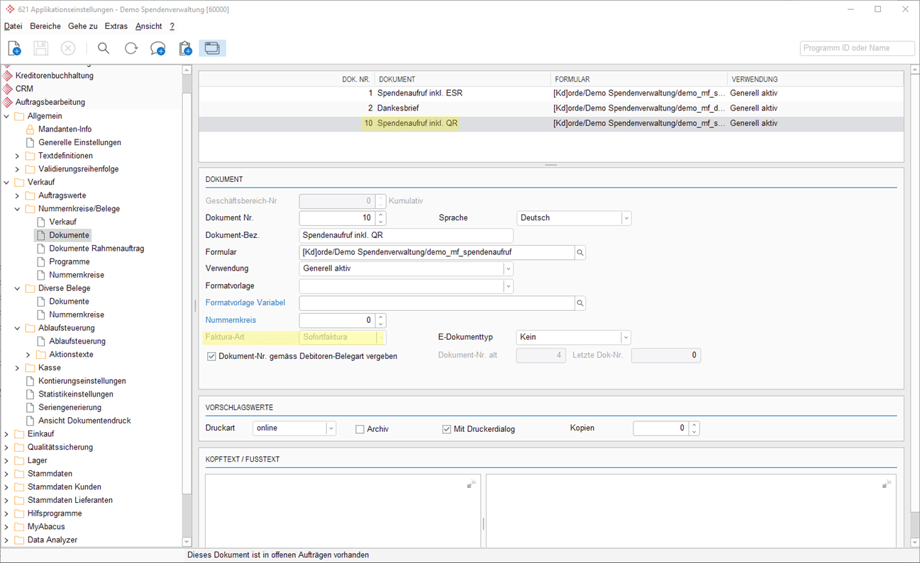Open the Verwendung dropdown
This screenshot has width=920, height=563.
pos(508,269)
